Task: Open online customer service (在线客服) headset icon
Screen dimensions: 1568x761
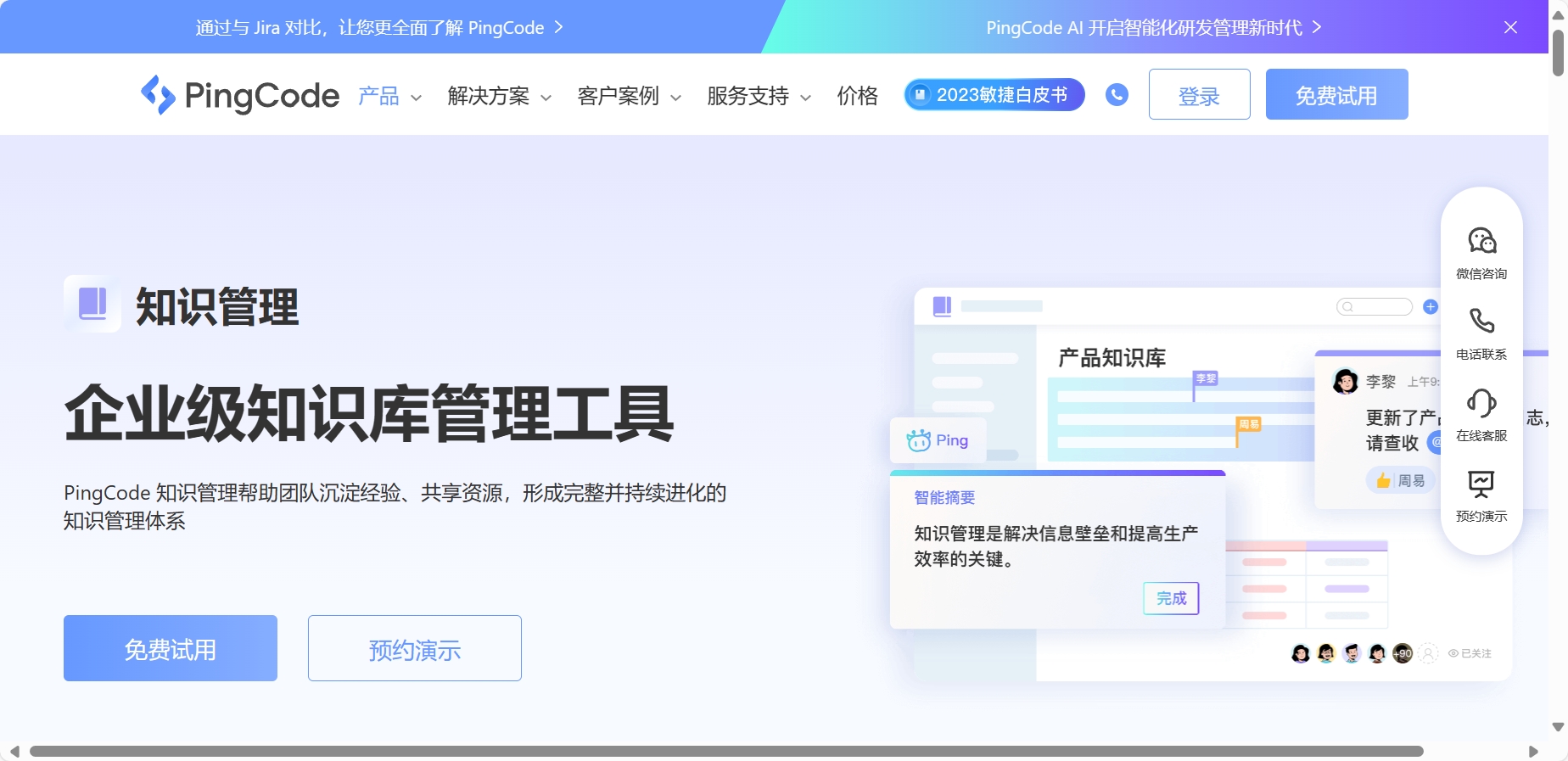Action: coord(1481,402)
